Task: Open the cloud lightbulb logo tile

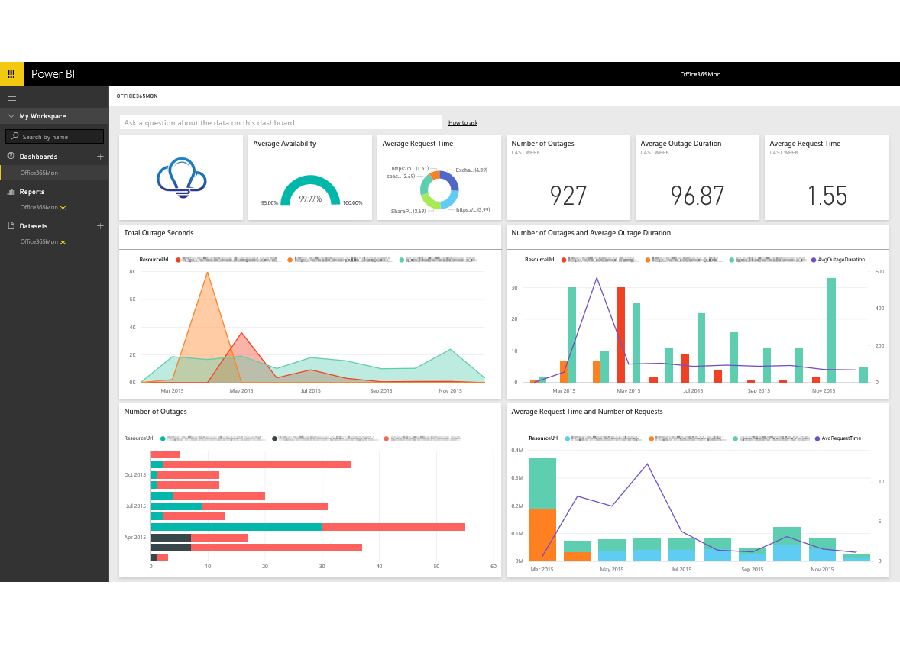Action: pos(181,177)
